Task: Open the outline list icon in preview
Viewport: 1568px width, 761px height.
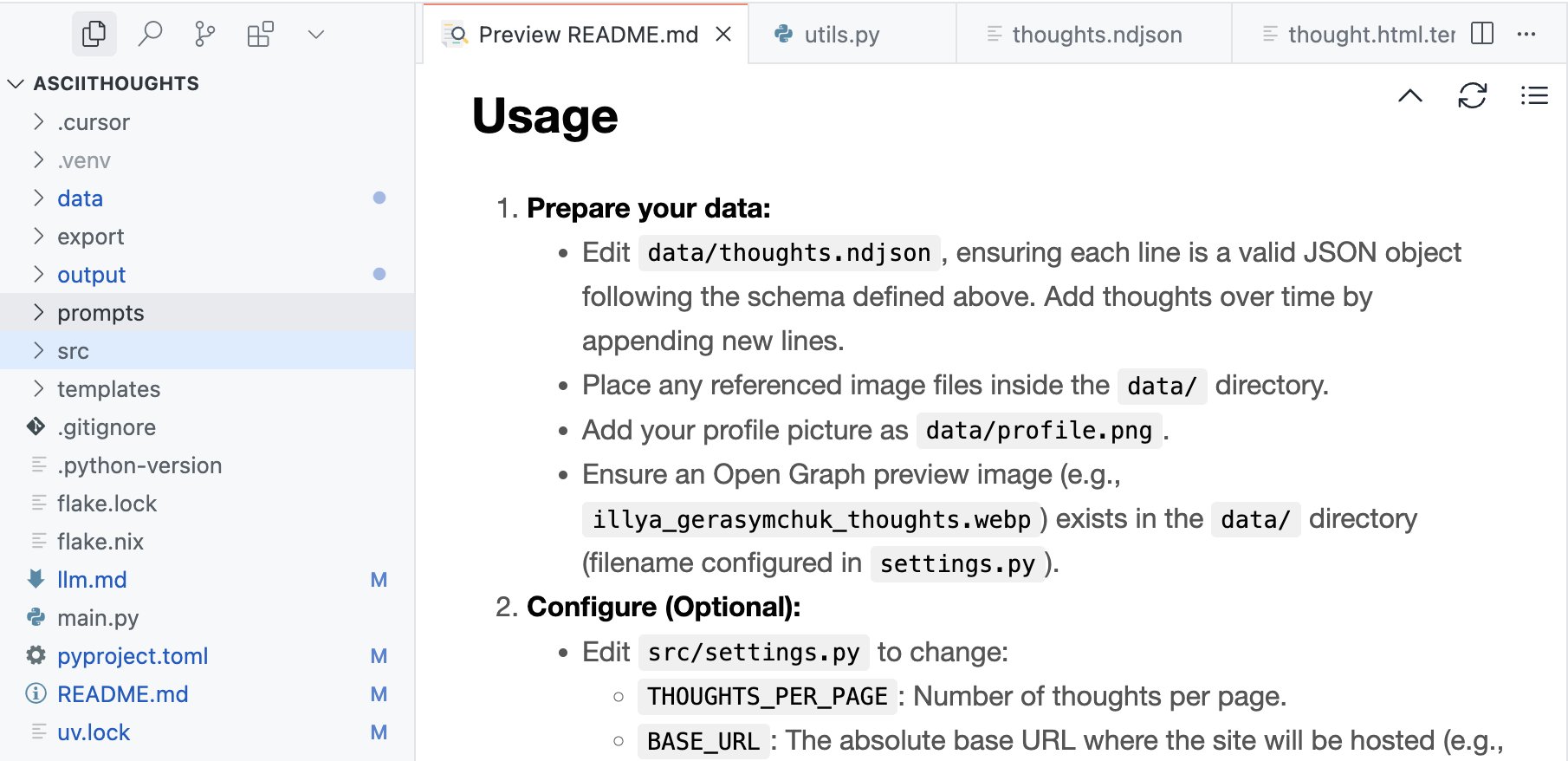Action: pos(1533,95)
